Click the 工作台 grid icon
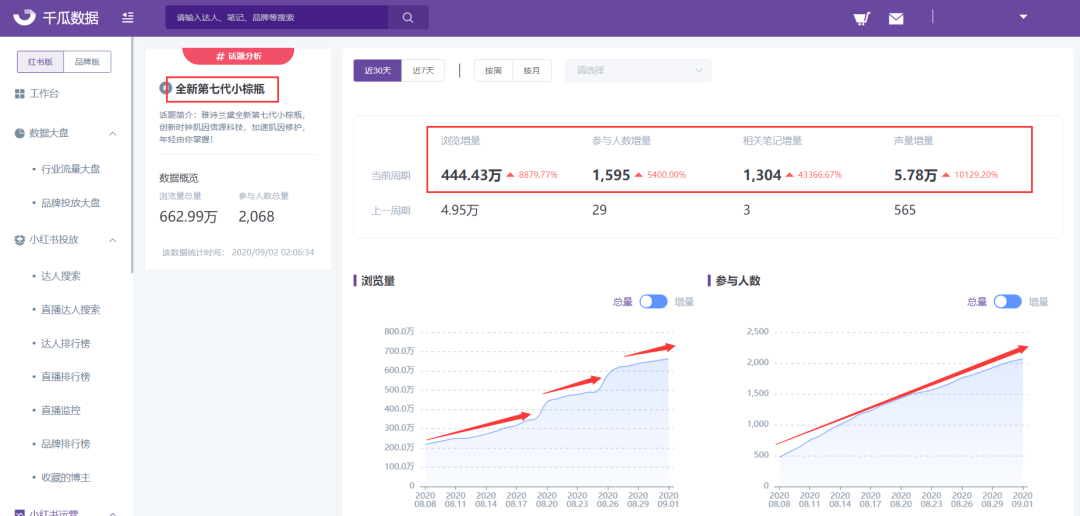This screenshot has width=1080, height=516. 19,93
